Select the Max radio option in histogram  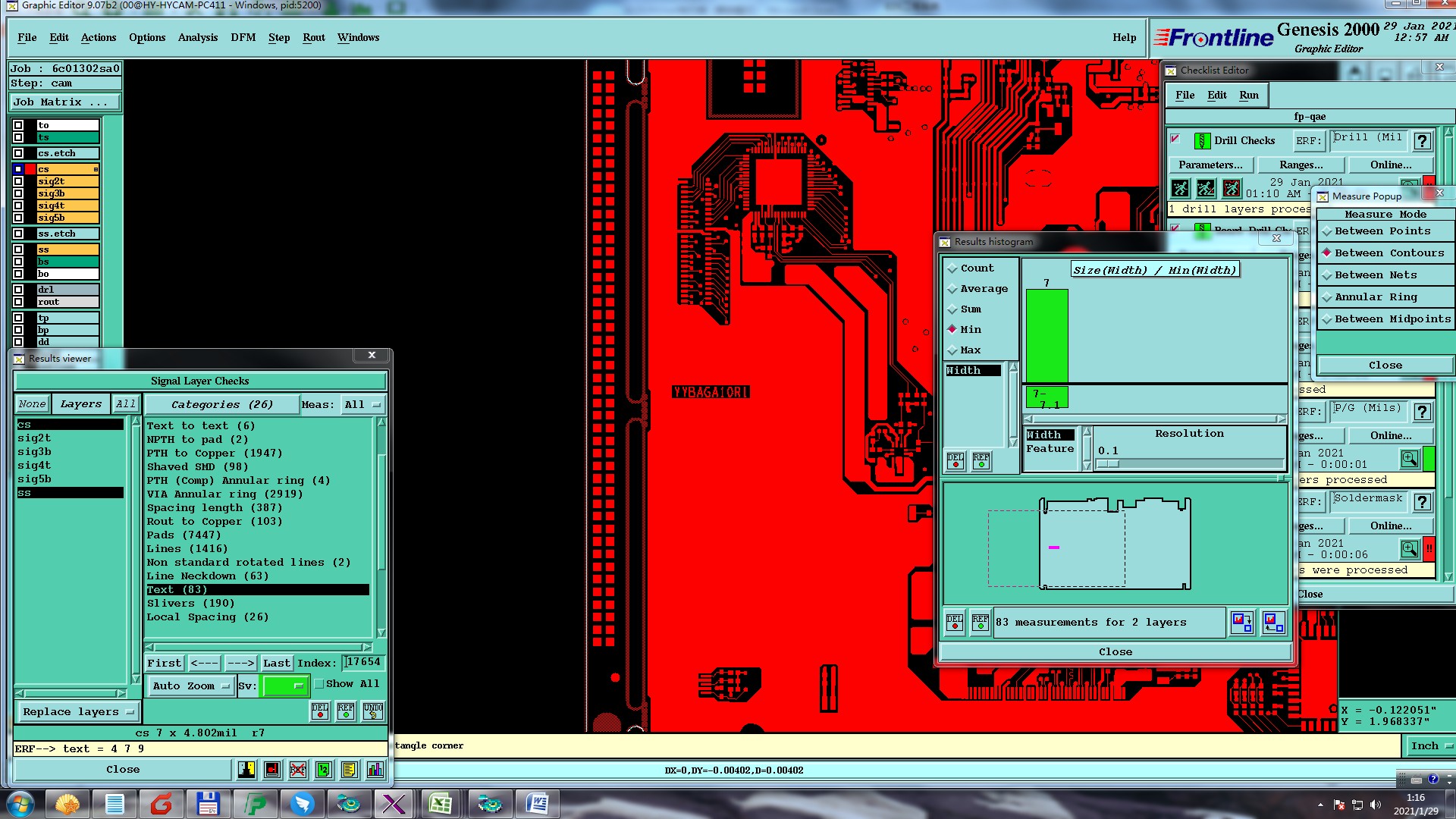[x=953, y=350]
